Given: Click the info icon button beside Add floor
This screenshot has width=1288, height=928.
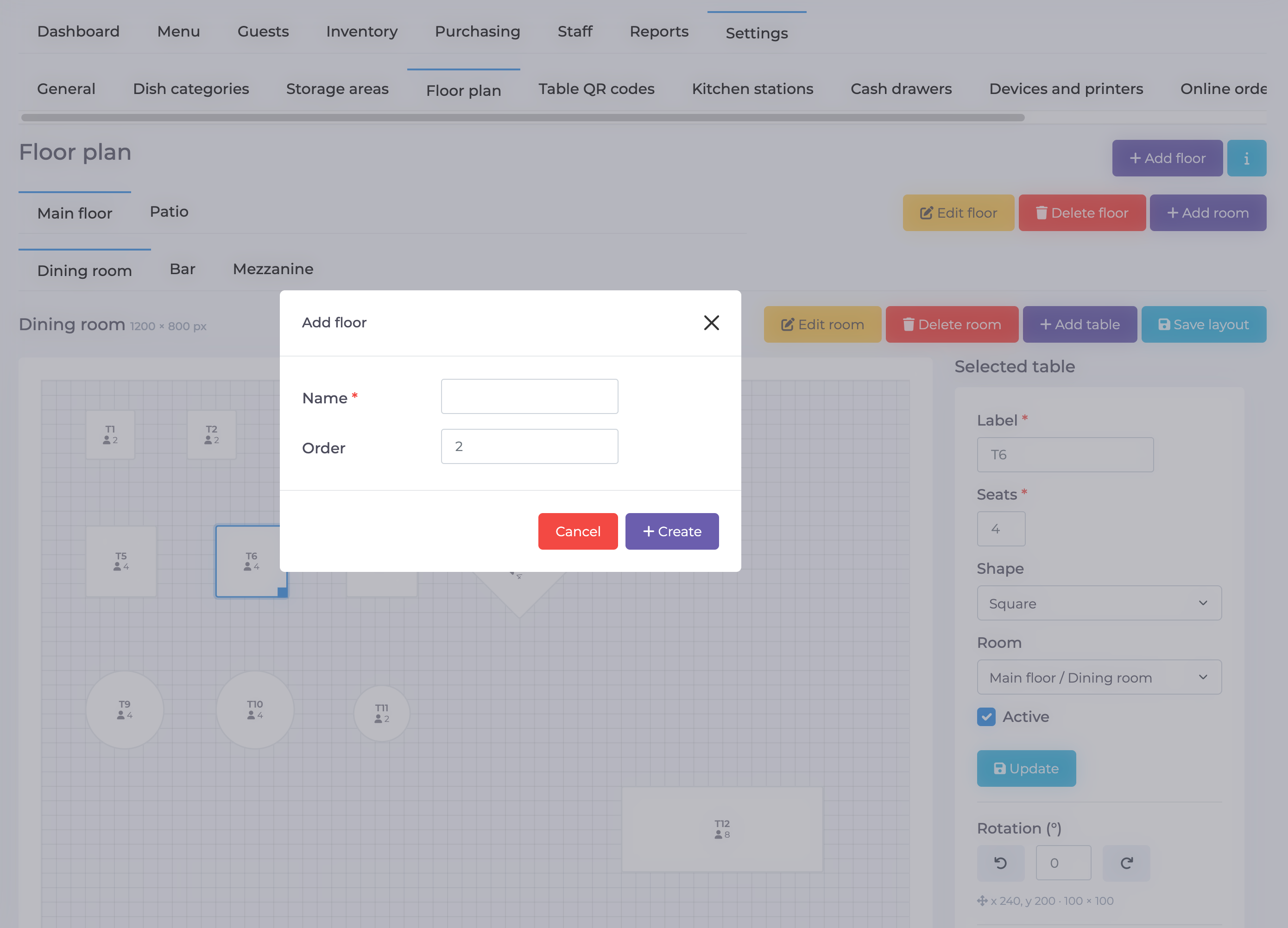Looking at the screenshot, I should coord(1246,158).
